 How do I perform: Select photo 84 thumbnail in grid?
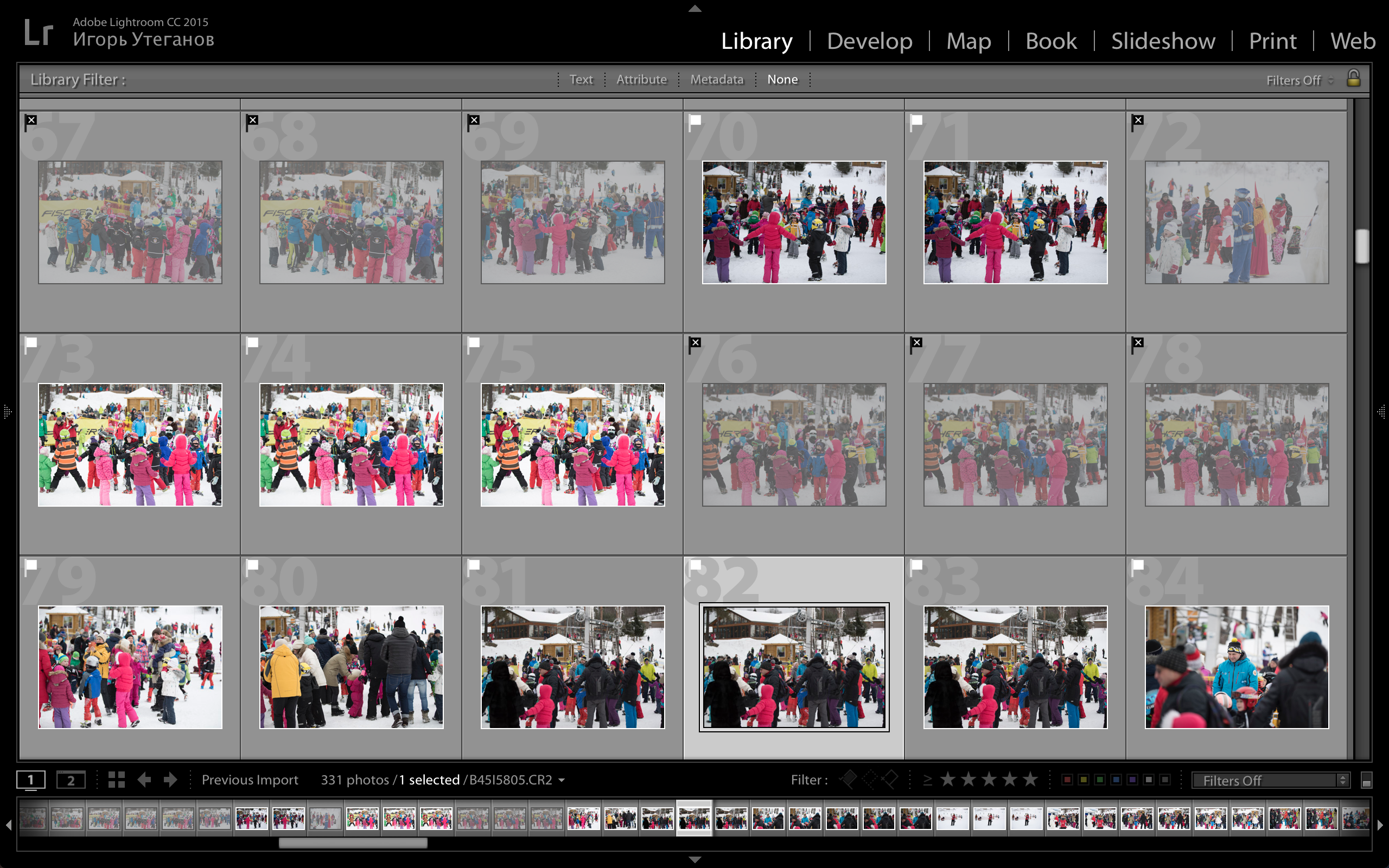pyautogui.click(x=1237, y=667)
